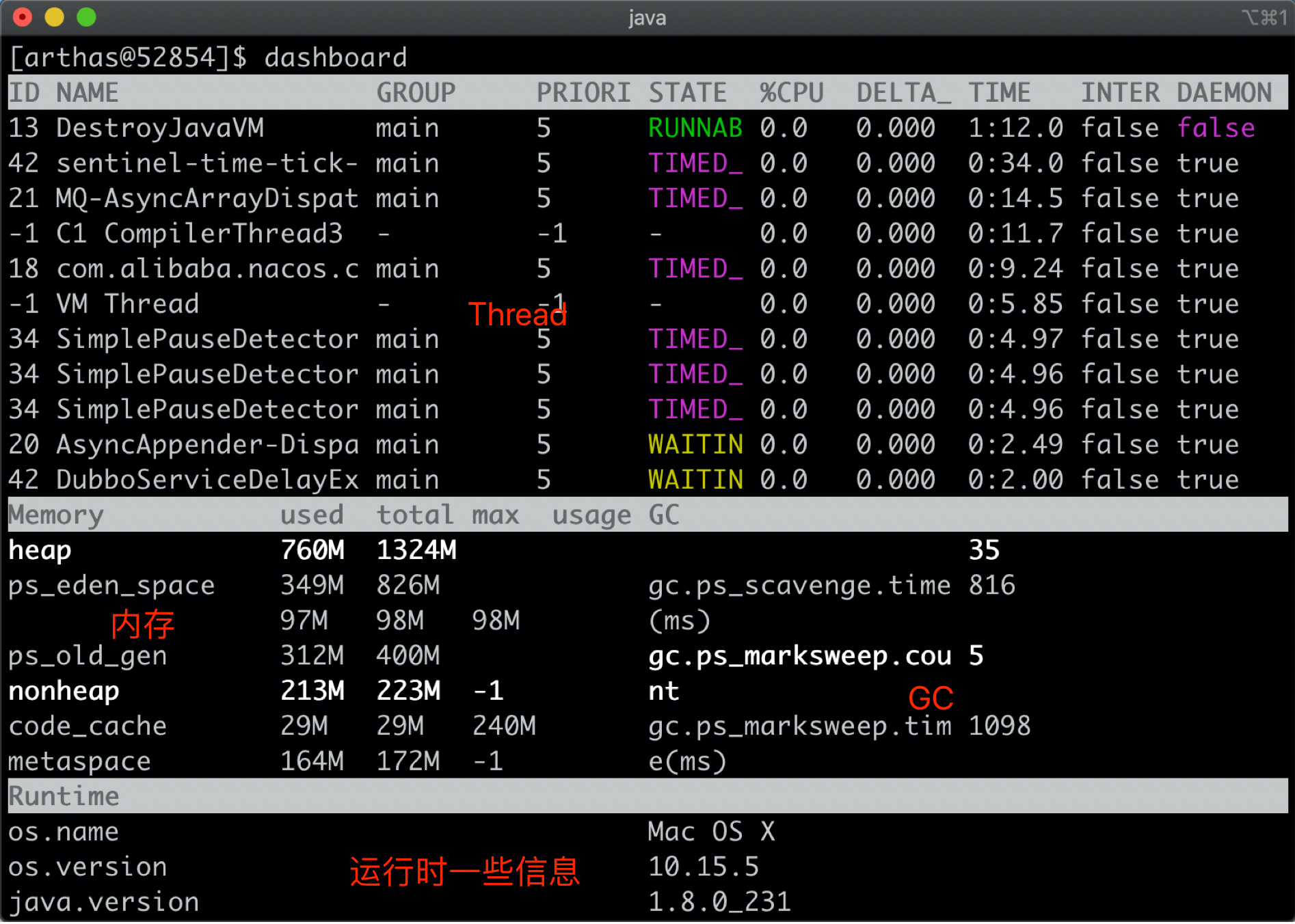1295x924 pixels.
Task: Select the NAME column header
Action: click(86, 92)
